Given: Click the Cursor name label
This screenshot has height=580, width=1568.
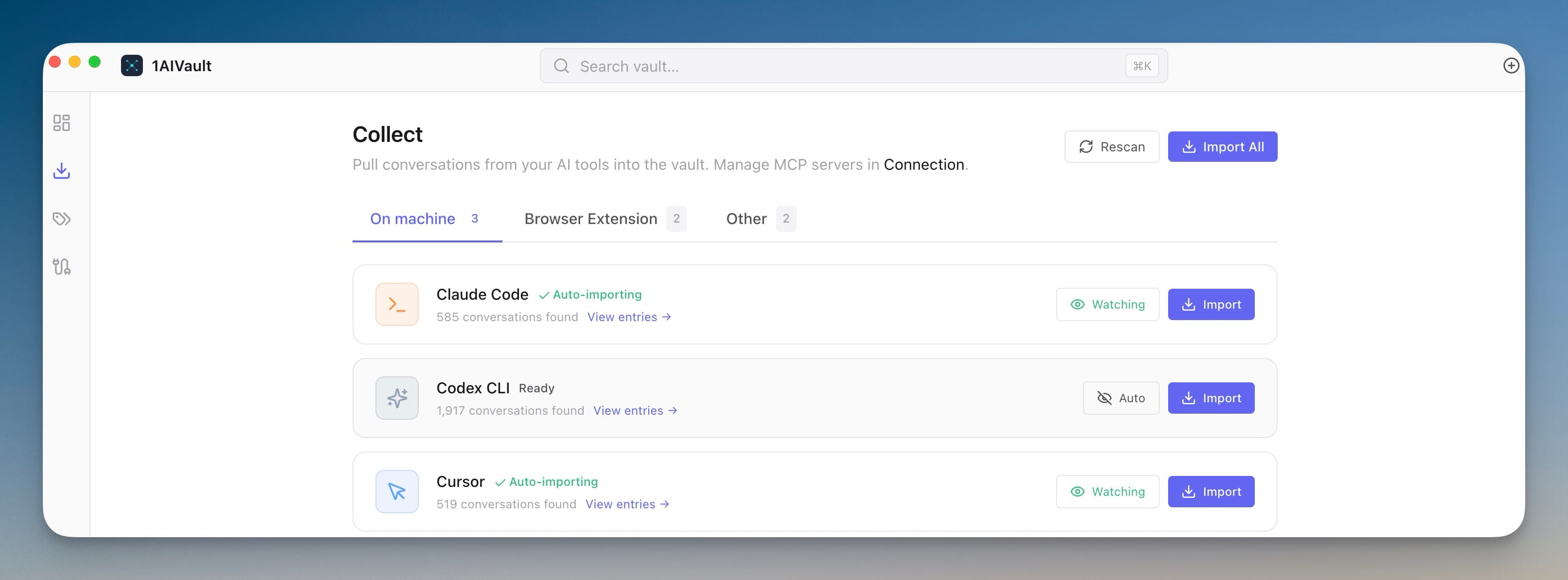Looking at the screenshot, I should coord(460,482).
